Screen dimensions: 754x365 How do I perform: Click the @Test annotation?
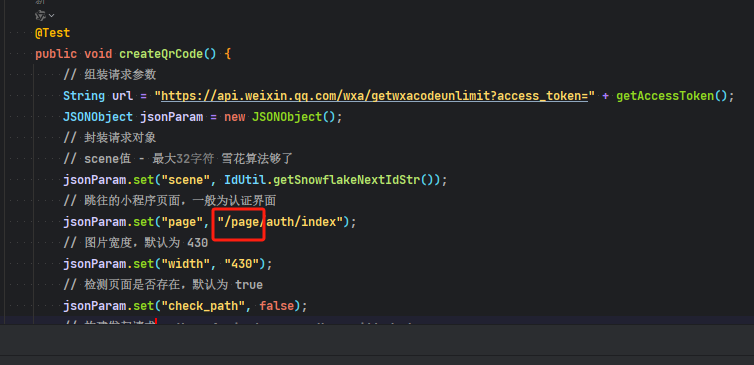[52, 33]
